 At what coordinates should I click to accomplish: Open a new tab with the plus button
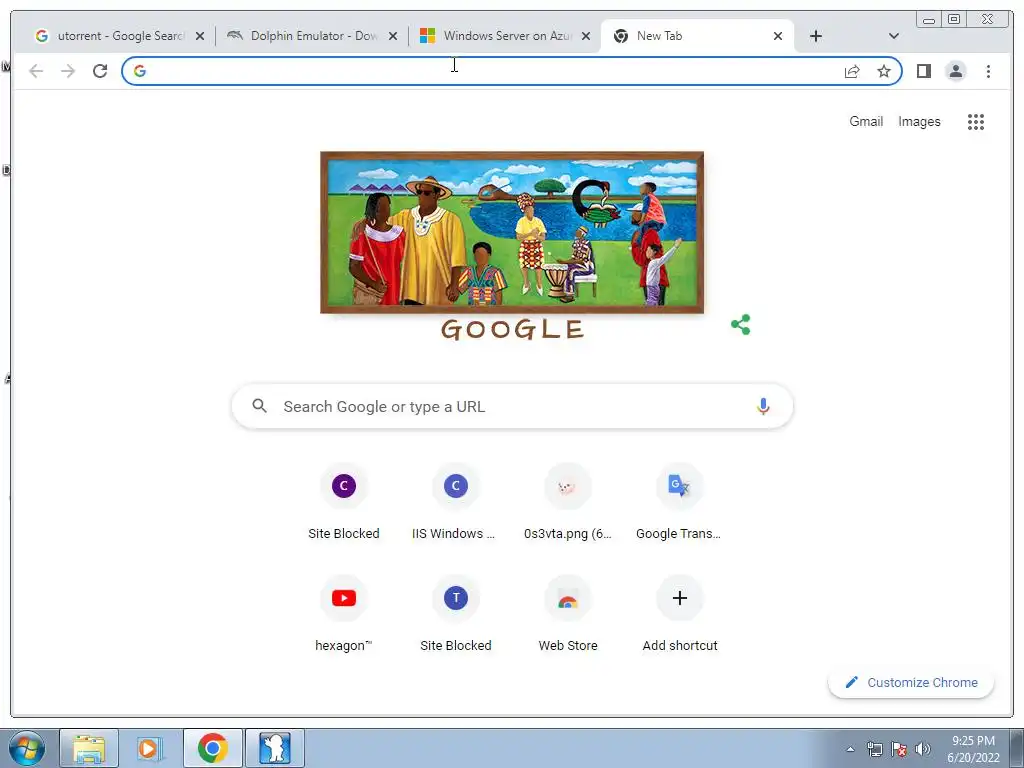(816, 36)
